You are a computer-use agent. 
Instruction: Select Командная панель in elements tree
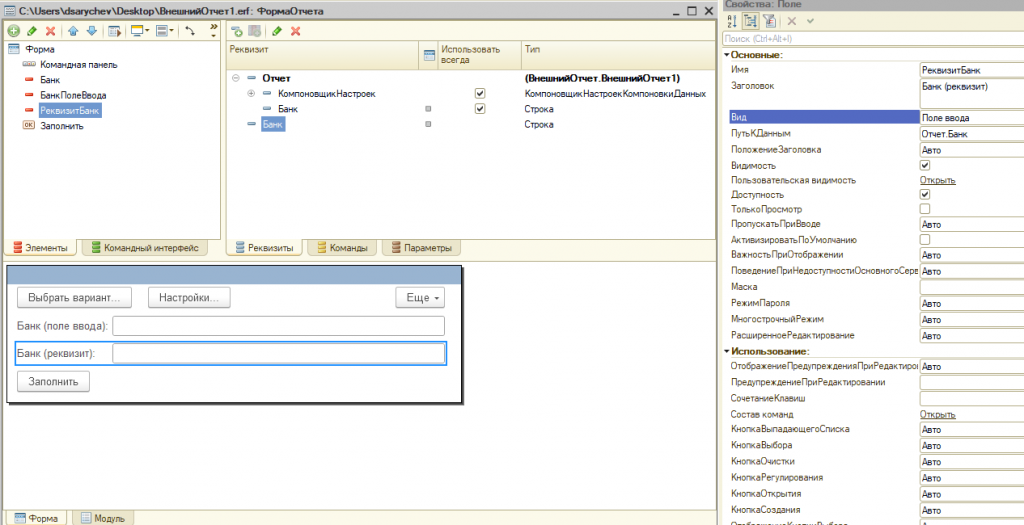click(79, 65)
